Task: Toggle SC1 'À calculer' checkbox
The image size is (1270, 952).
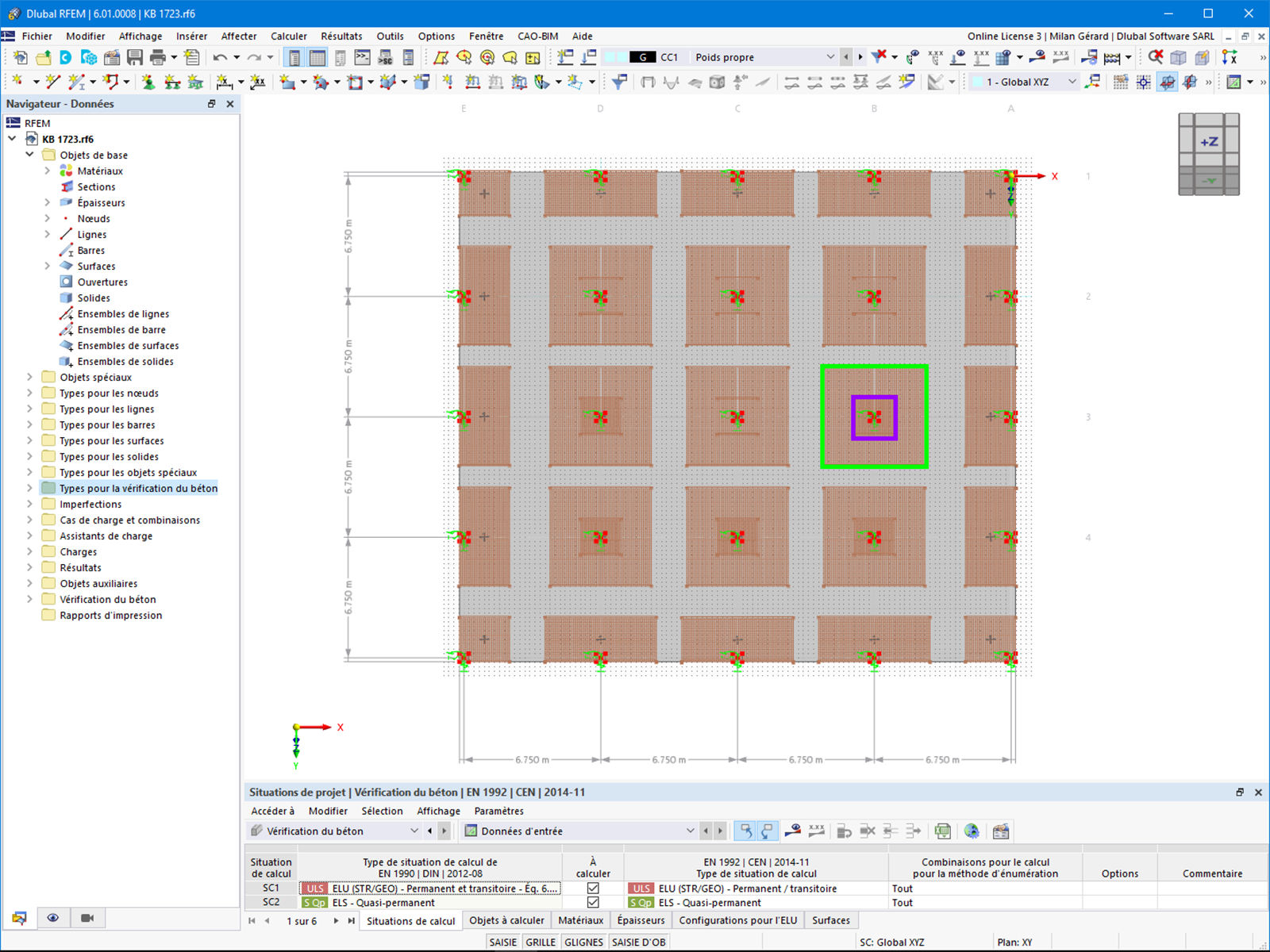Action: pyautogui.click(x=593, y=889)
